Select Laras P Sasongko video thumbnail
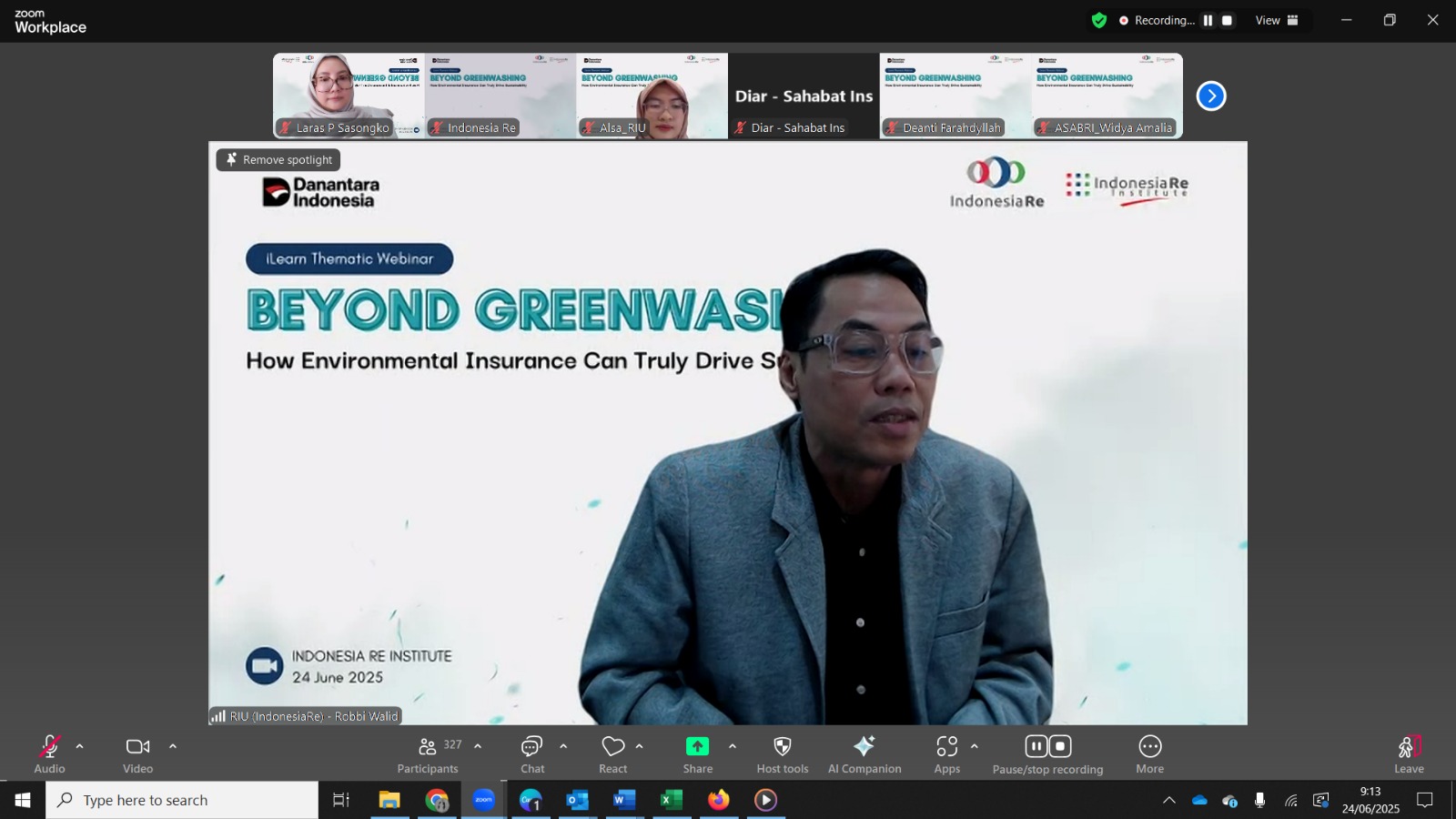Viewport: 1456px width, 819px height. [349, 96]
